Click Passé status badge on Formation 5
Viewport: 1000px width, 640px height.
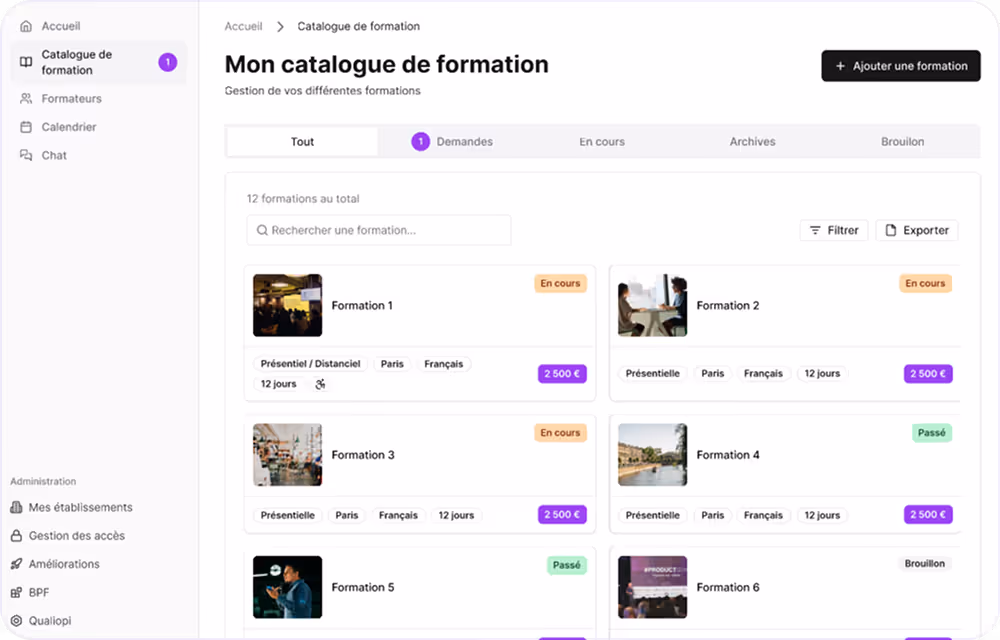point(566,565)
